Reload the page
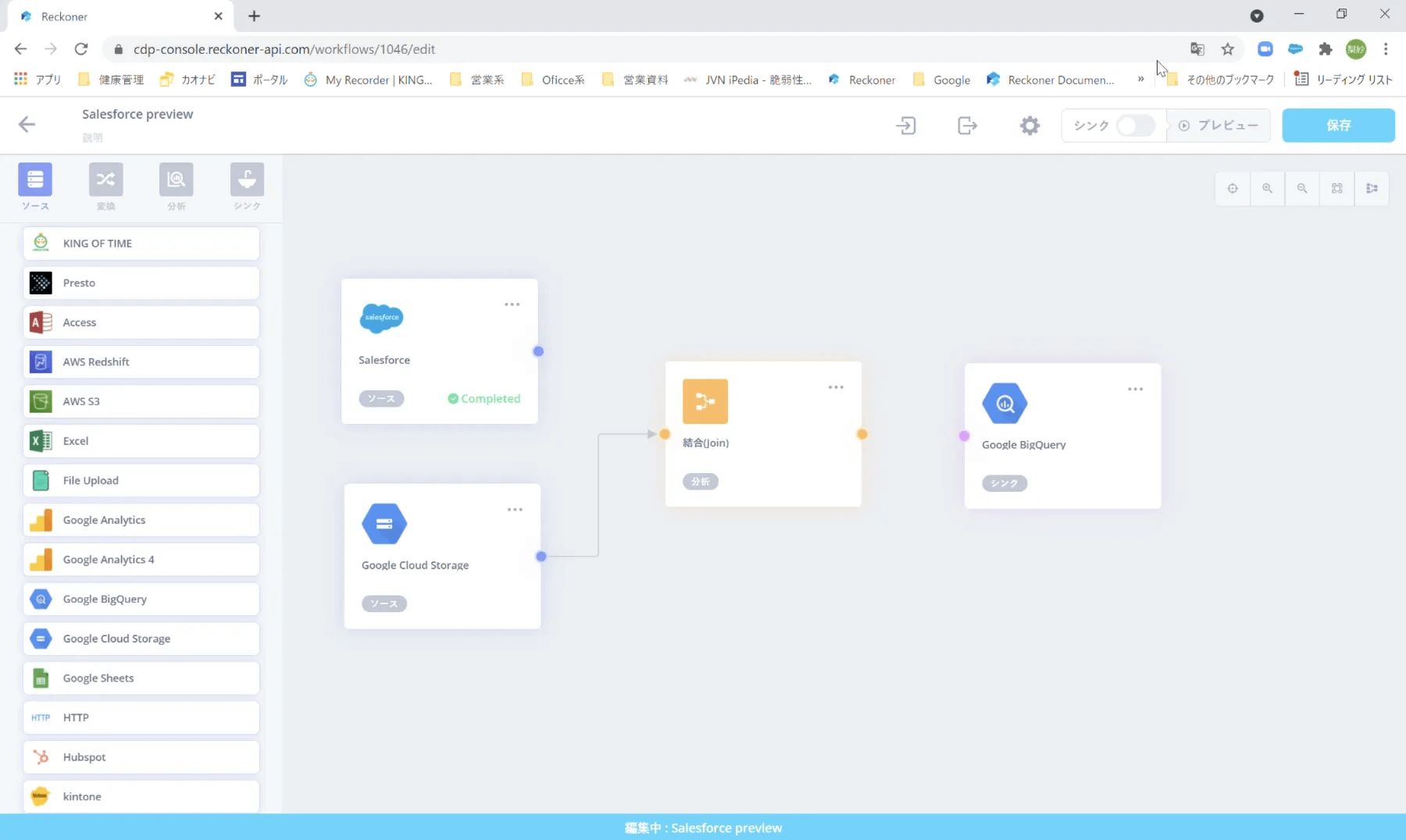 [x=81, y=49]
